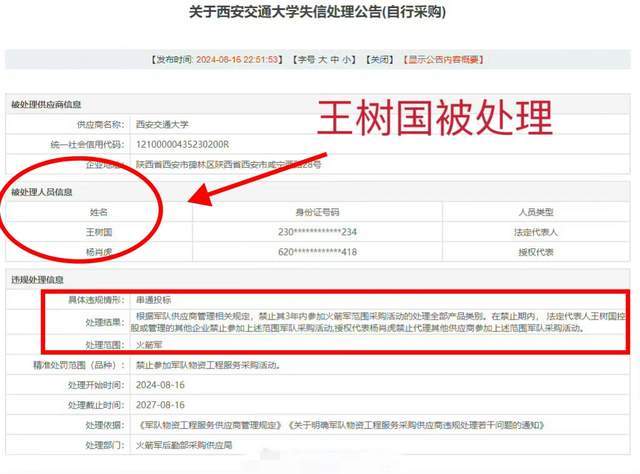
Task: Click the 授权代表 cell
Action: click(536, 252)
